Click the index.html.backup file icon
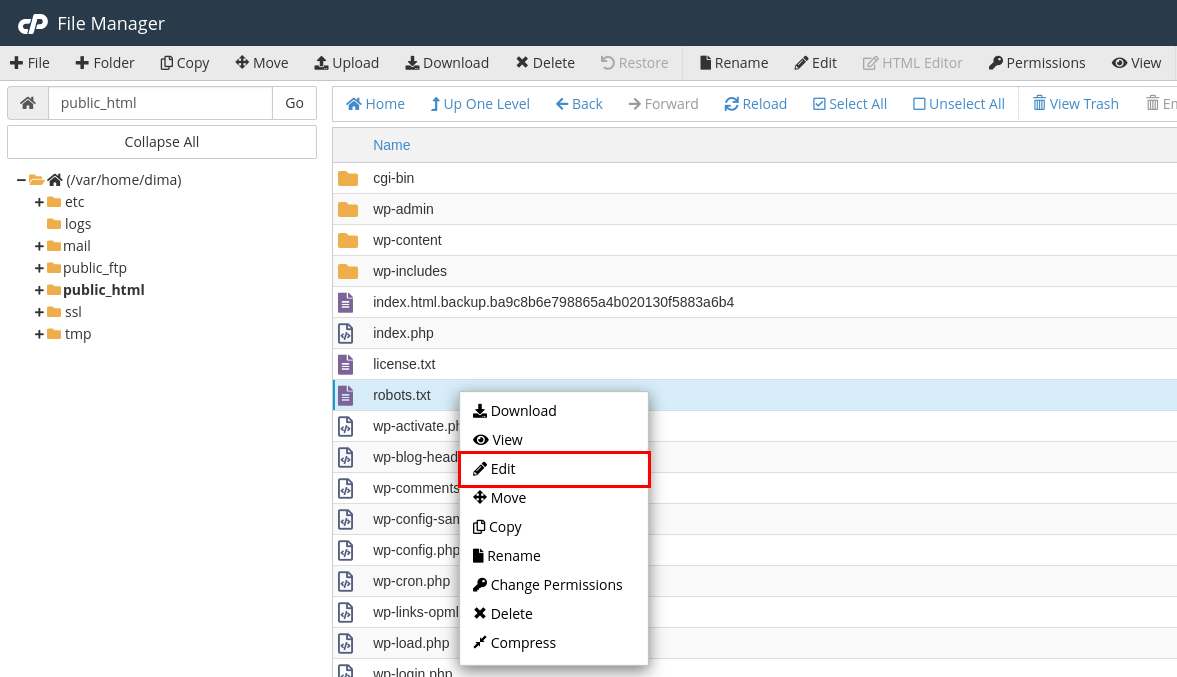The image size is (1177, 677). [x=345, y=302]
